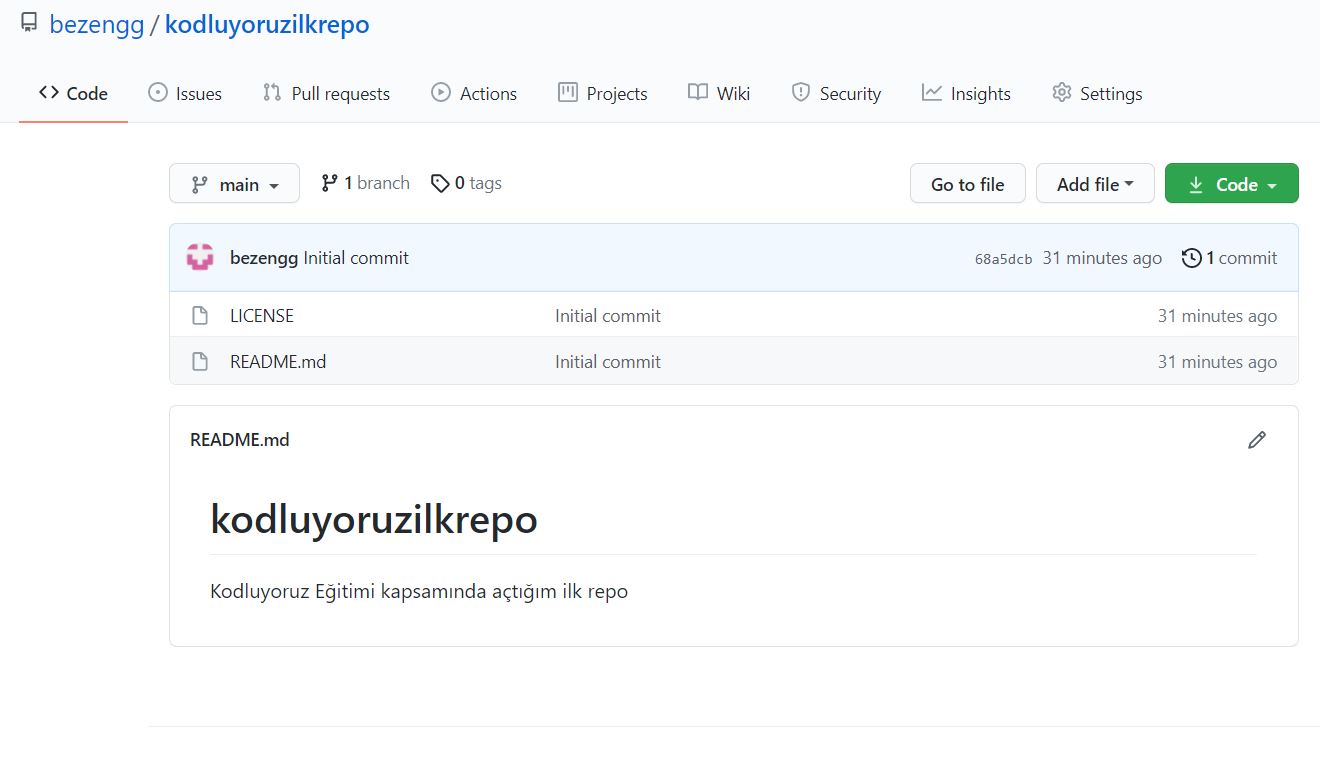Open commit hash 68a5dcb

(x=1003, y=259)
